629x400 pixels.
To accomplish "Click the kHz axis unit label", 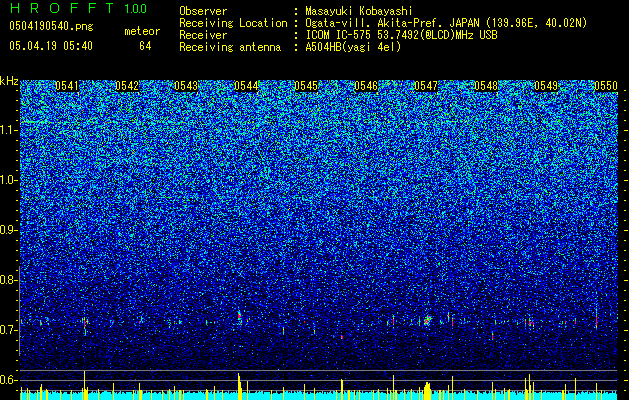I will (x=9, y=81).
